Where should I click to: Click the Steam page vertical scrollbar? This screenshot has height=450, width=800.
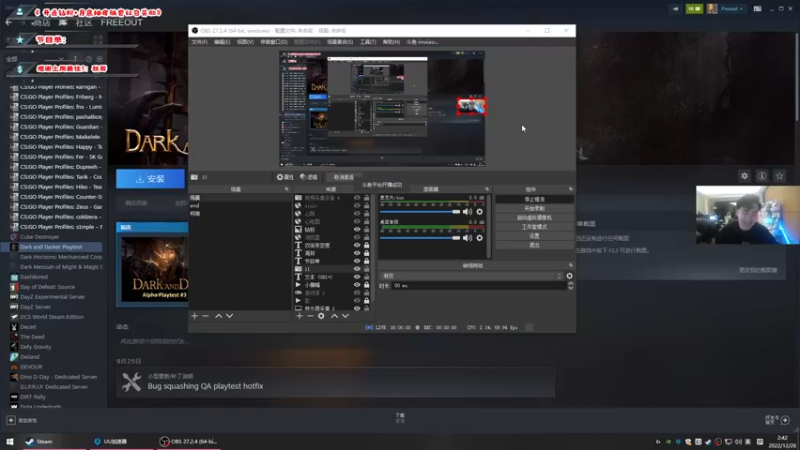pos(796,77)
